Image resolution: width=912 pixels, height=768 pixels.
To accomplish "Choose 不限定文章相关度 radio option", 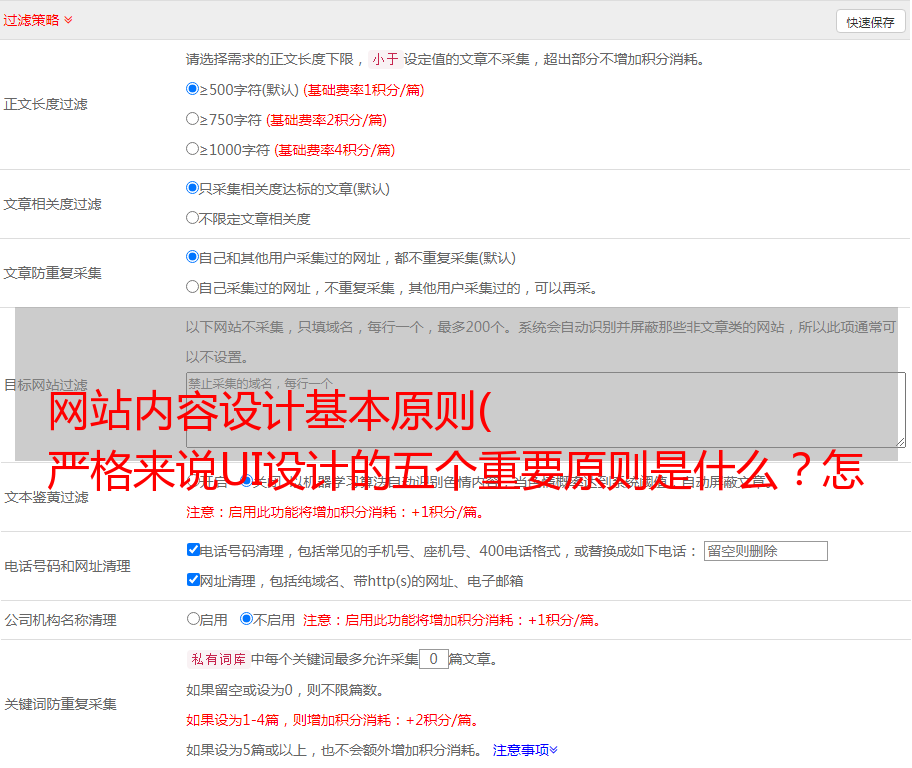I will (x=193, y=218).
